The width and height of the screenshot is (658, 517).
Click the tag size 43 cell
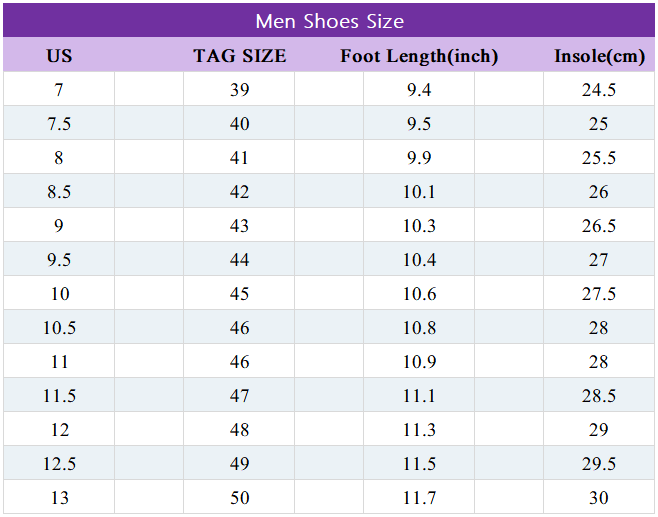pos(239,226)
